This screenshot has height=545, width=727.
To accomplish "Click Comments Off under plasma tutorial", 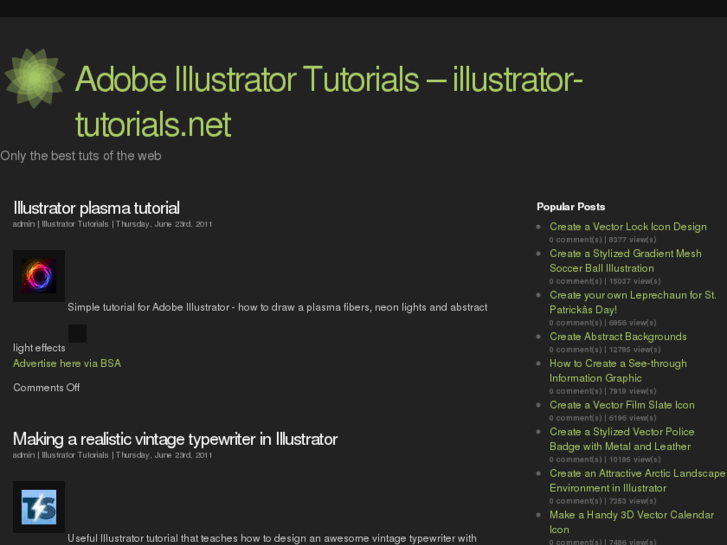I will pyautogui.click(x=46, y=387).
